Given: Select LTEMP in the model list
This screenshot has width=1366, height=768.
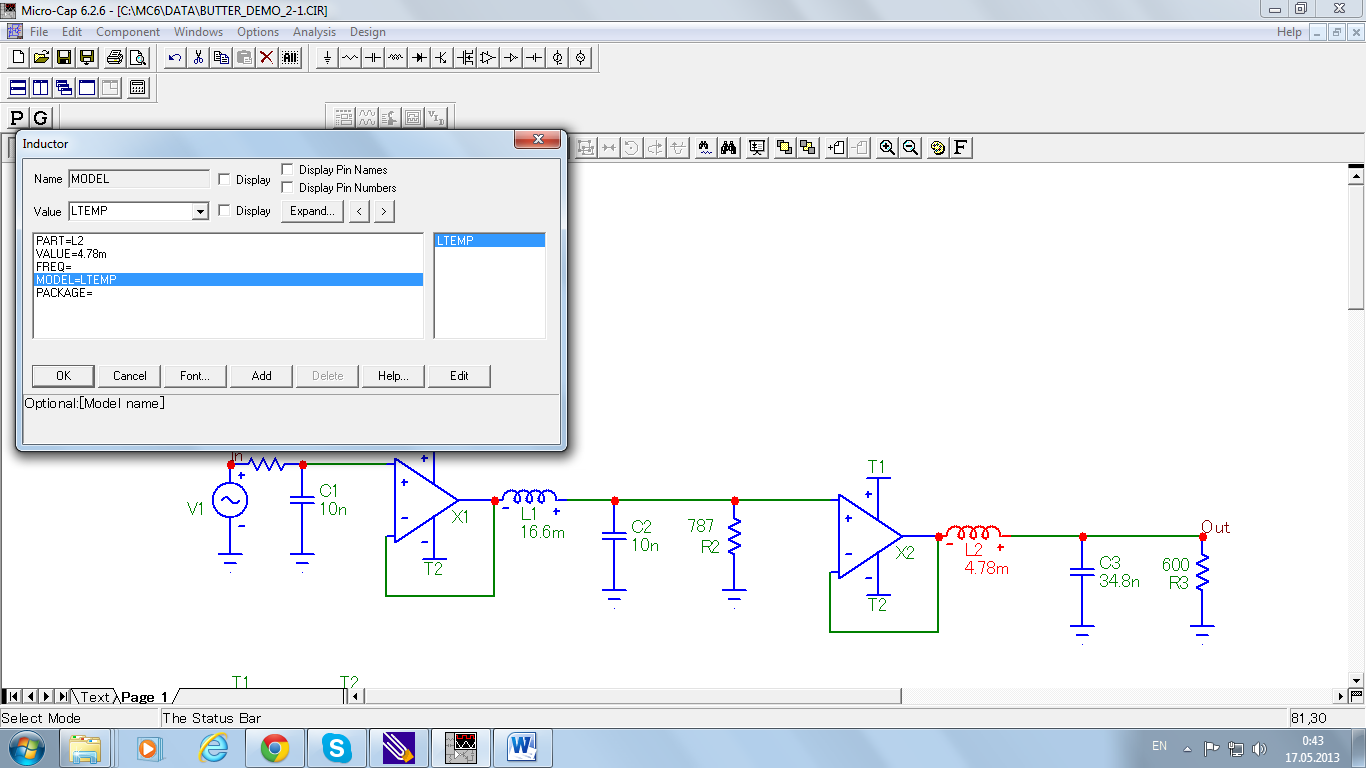Looking at the screenshot, I should coord(490,241).
